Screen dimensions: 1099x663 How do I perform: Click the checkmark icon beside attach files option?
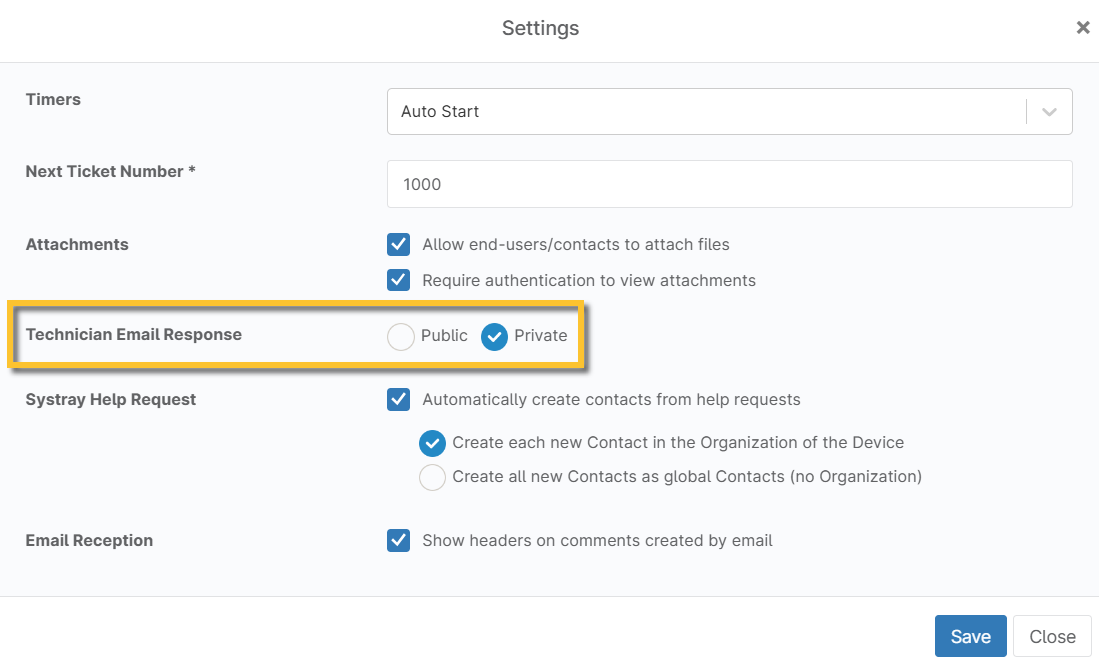(398, 244)
